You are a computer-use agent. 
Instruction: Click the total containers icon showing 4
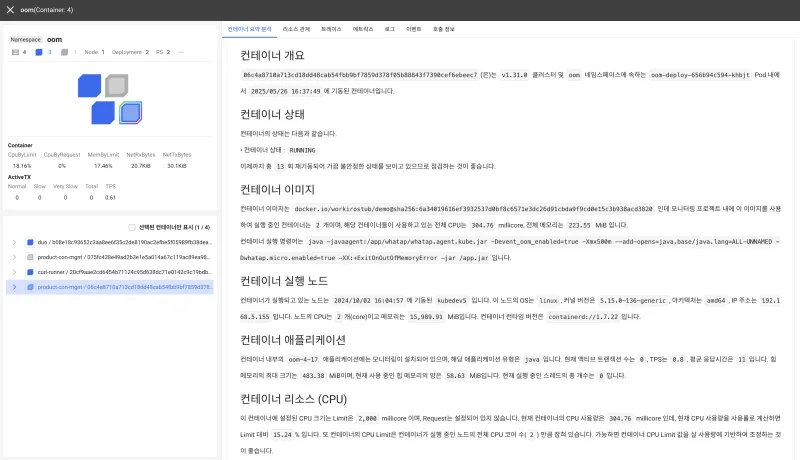(x=15, y=52)
